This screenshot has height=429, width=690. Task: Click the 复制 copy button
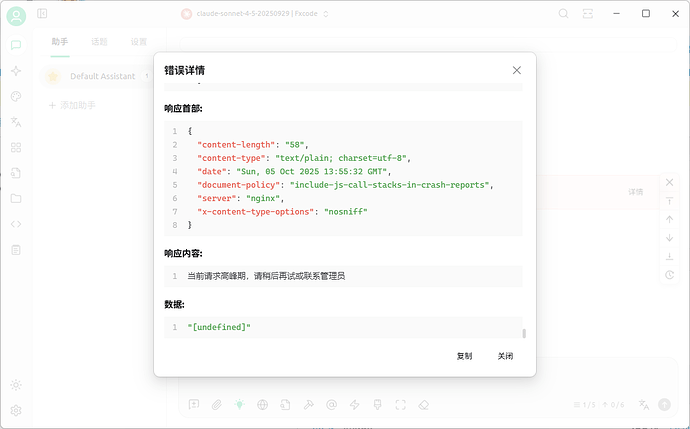pyautogui.click(x=464, y=356)
